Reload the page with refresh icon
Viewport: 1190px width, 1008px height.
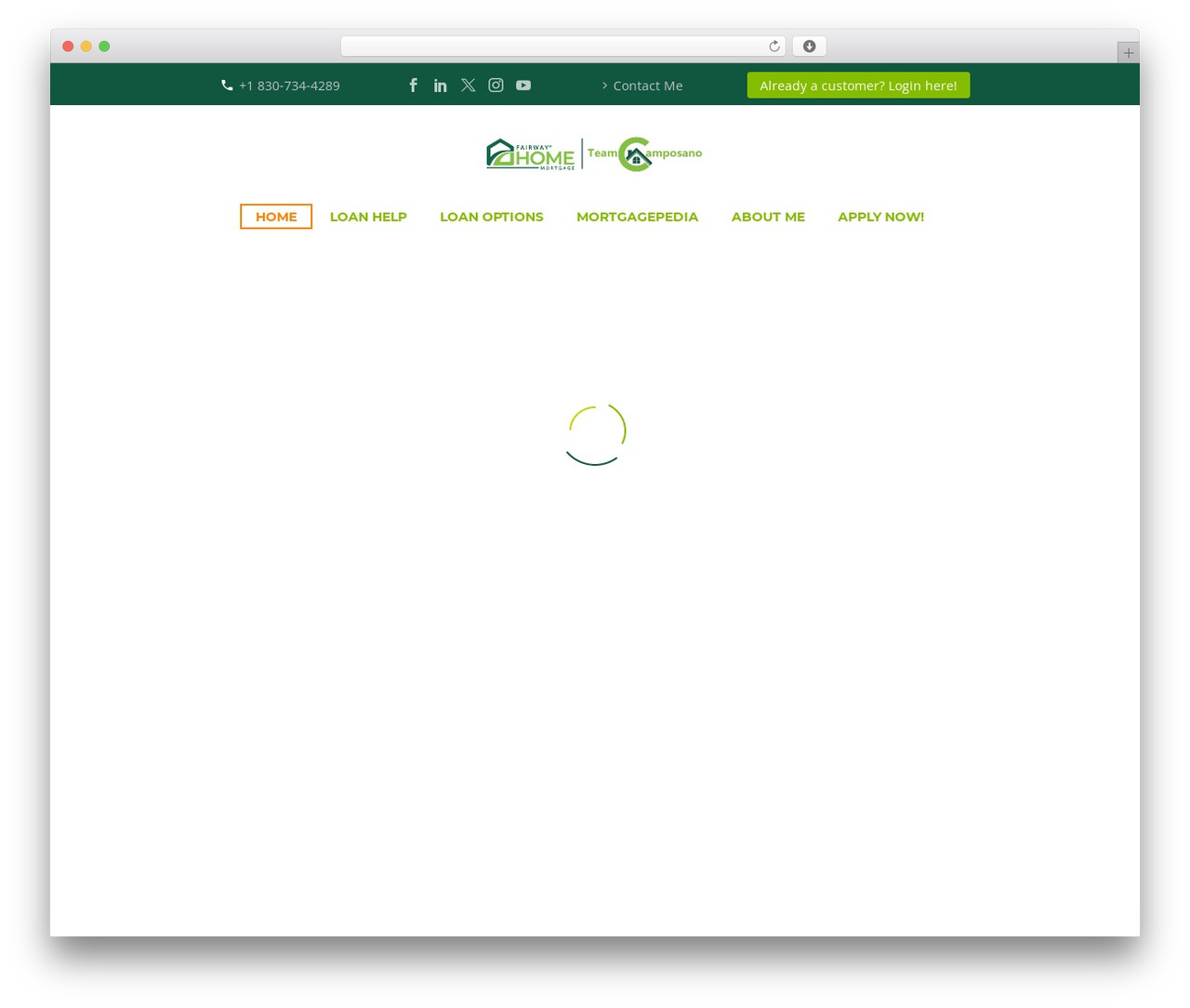pos(773,46)
